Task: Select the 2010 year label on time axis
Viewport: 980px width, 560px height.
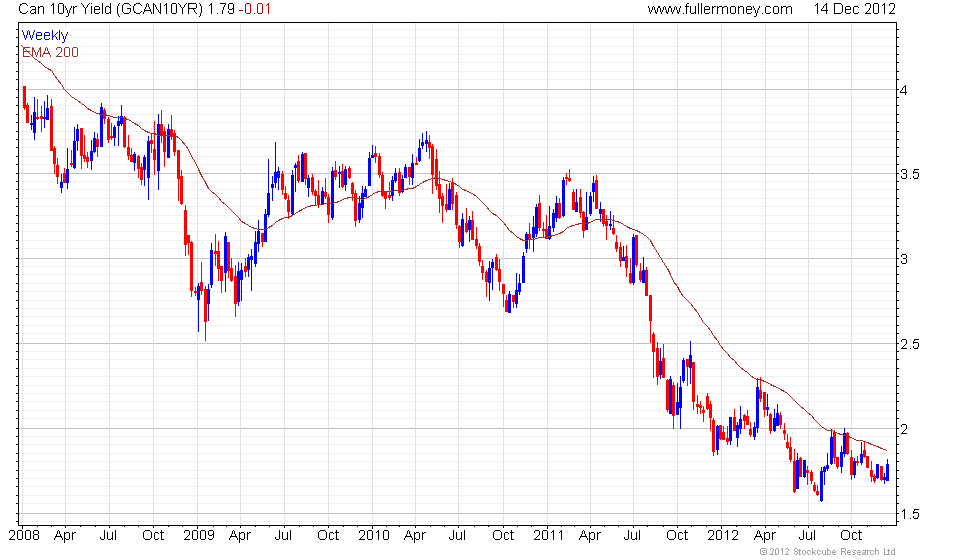Action: 374,536
